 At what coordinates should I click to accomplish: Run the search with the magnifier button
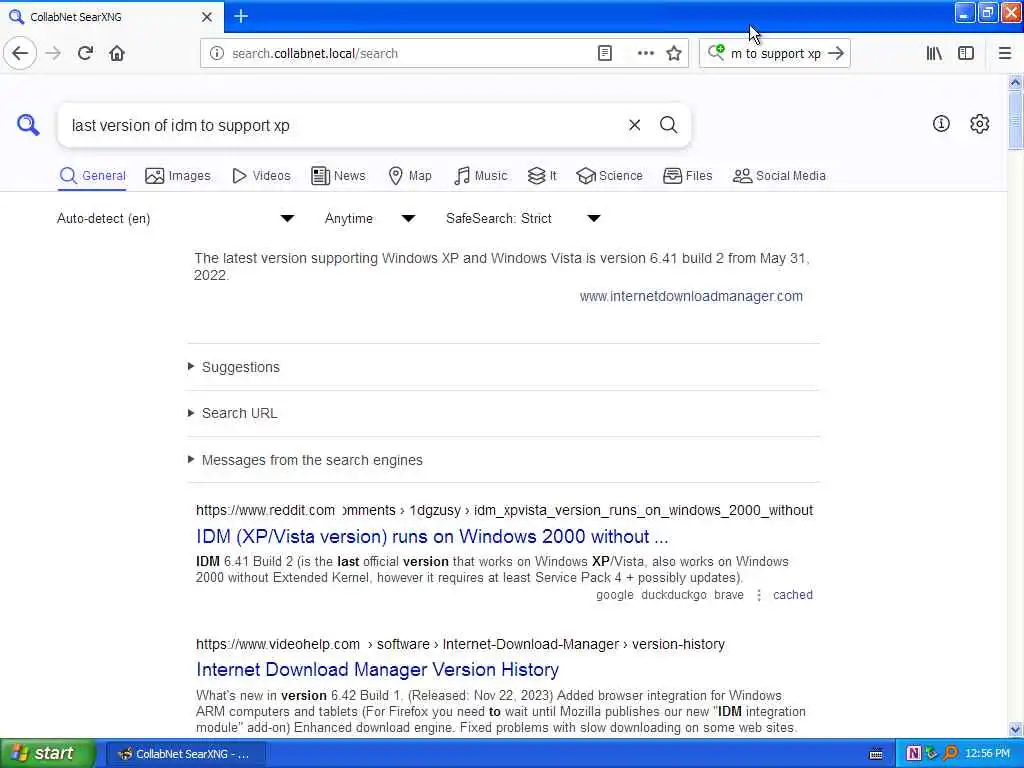tap(668, 125)
